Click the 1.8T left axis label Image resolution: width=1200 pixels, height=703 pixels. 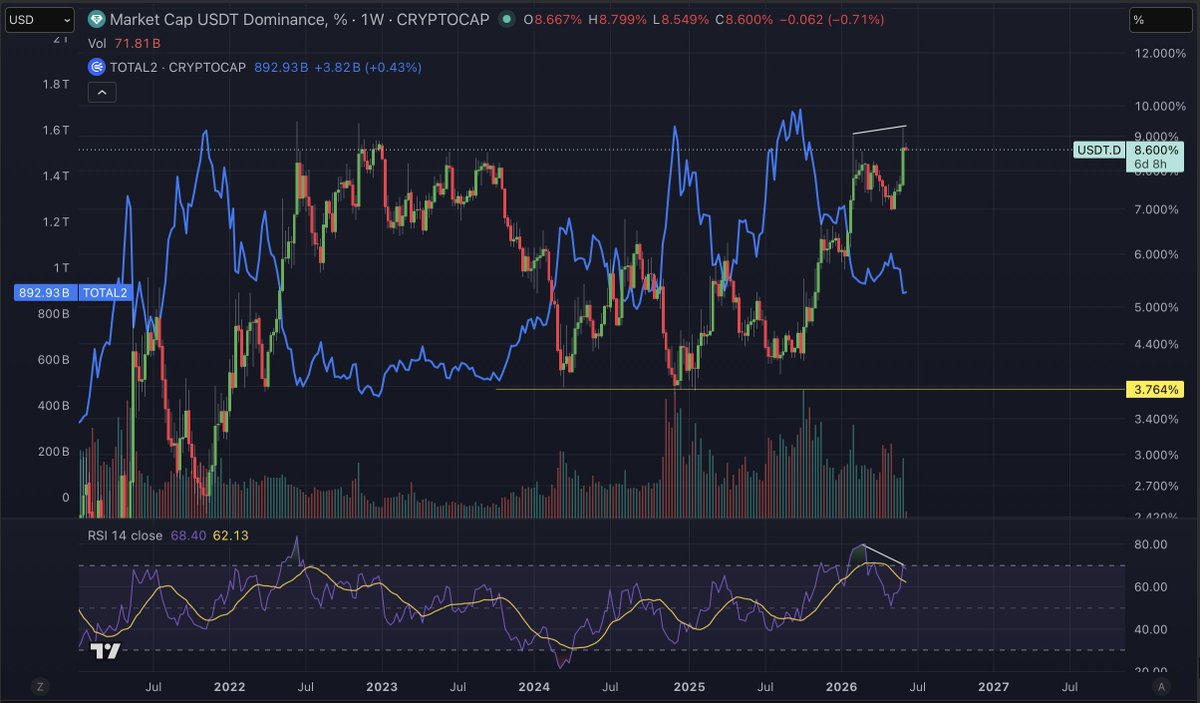[x=56, y=85]
